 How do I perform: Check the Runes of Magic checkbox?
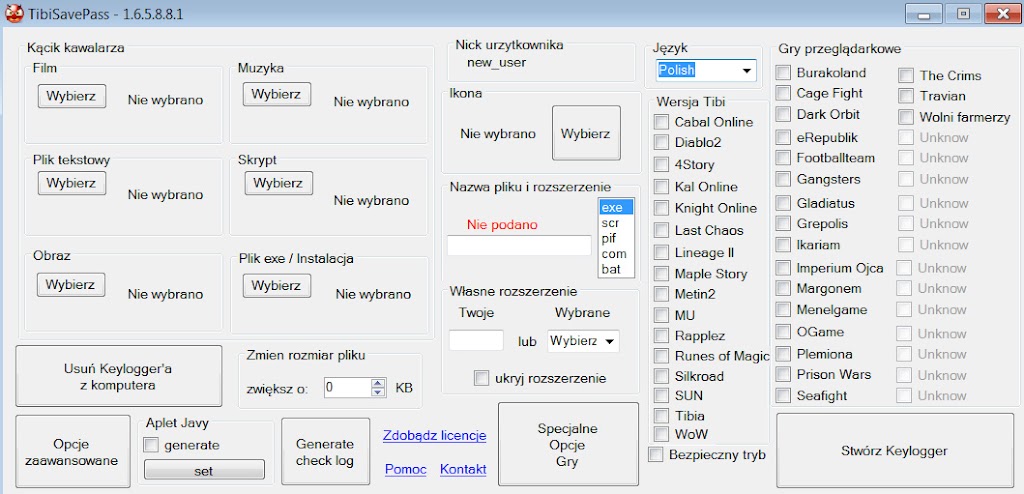click(x=662, y=356)
